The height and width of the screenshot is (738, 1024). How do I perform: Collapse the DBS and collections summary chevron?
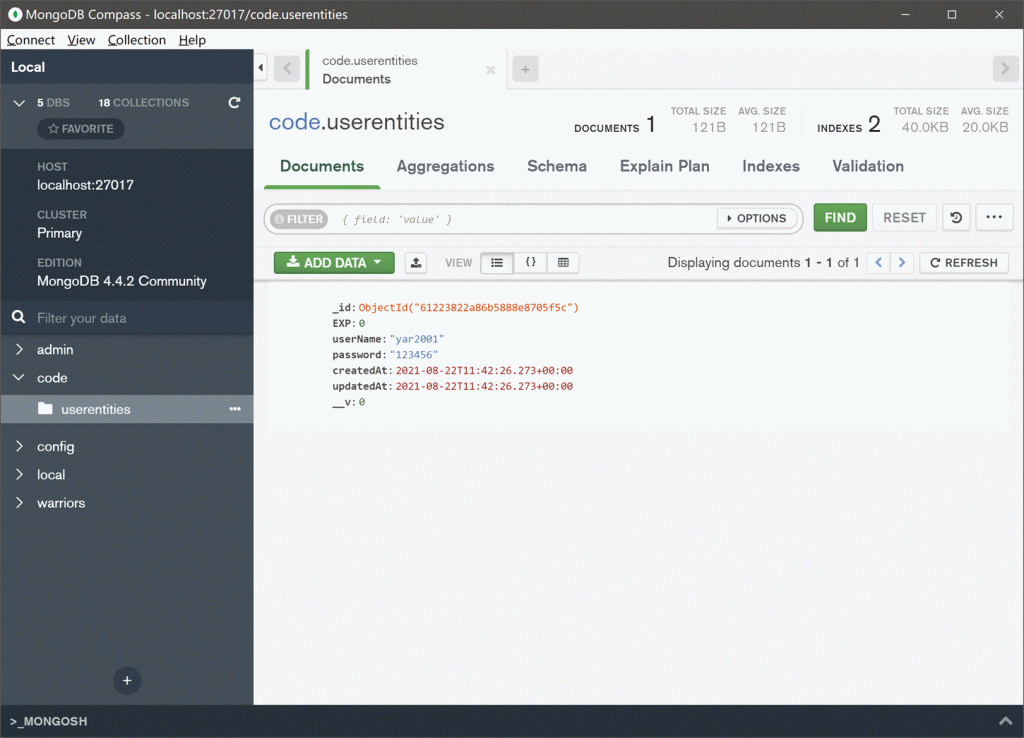coord(19,103)
